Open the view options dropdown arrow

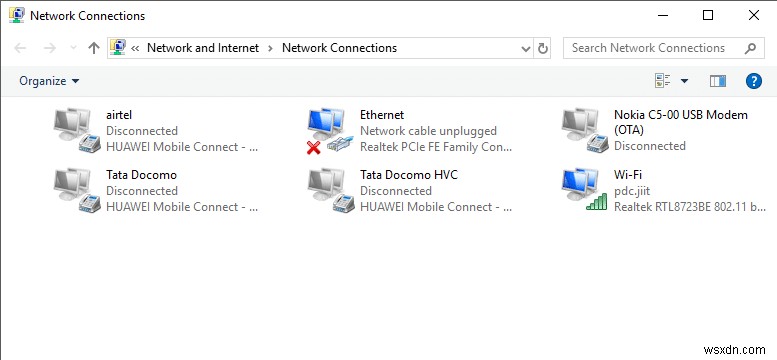coord(684,81)
